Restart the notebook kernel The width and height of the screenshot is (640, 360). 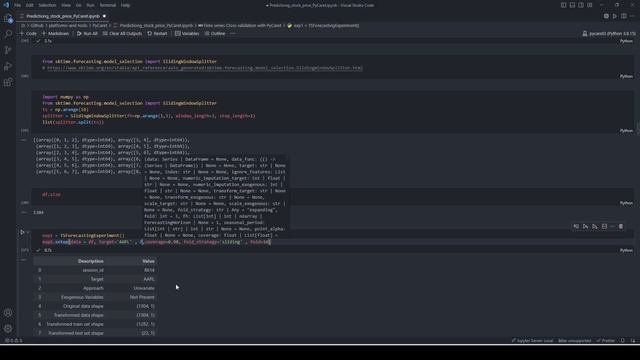pos(157,33)
